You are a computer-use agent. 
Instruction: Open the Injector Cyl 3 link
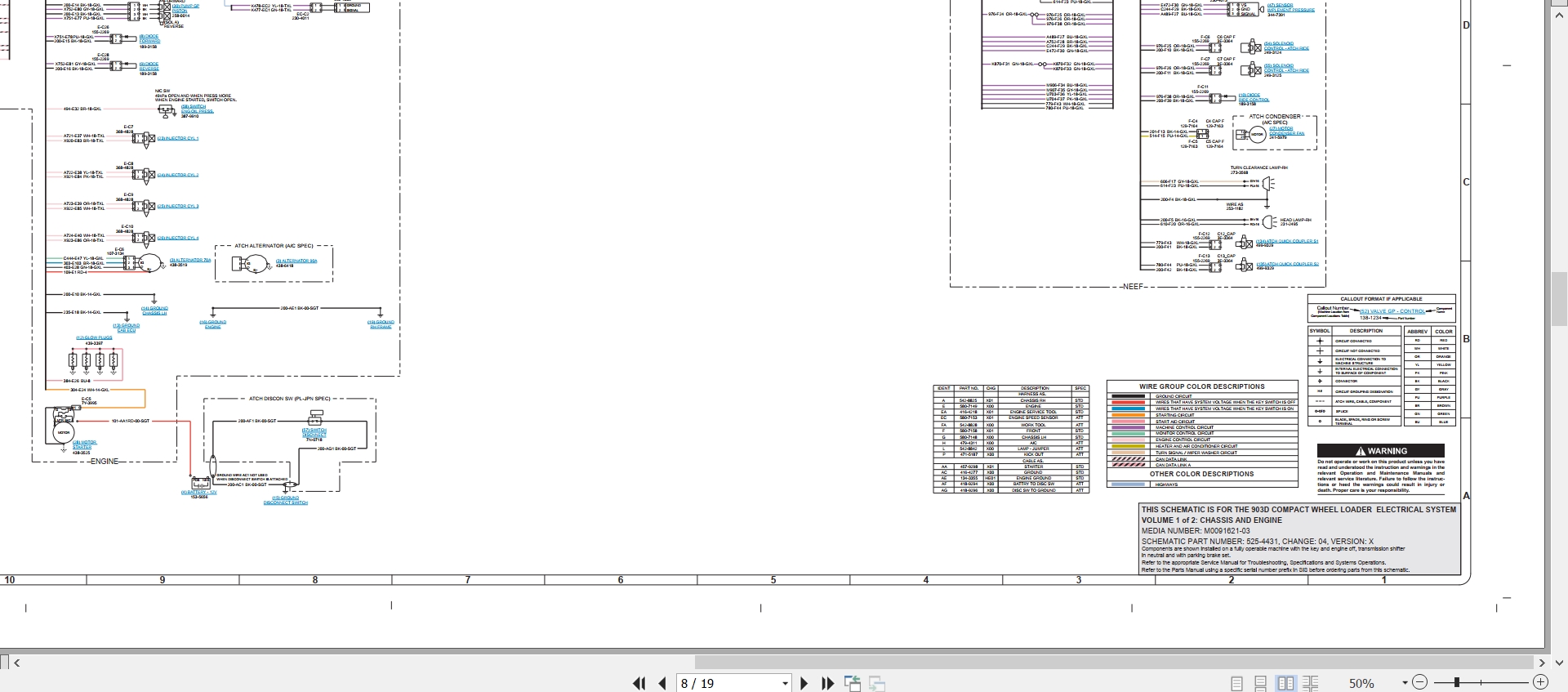[178, 206]
